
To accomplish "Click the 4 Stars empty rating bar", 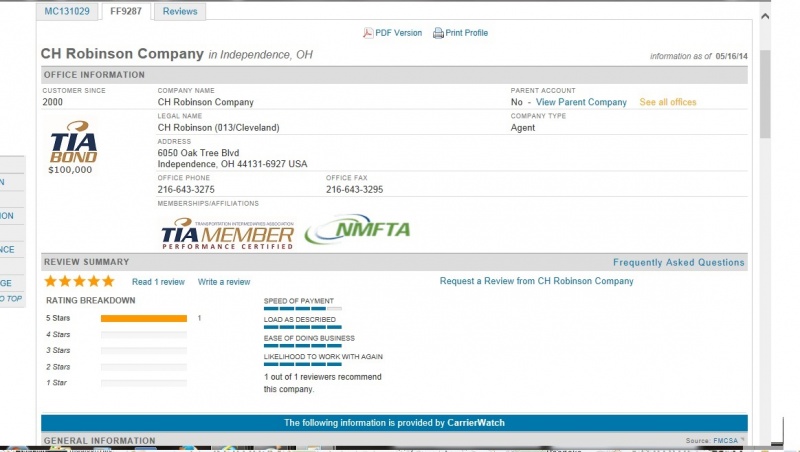I will pyautogui.click(x=144, y=335).
